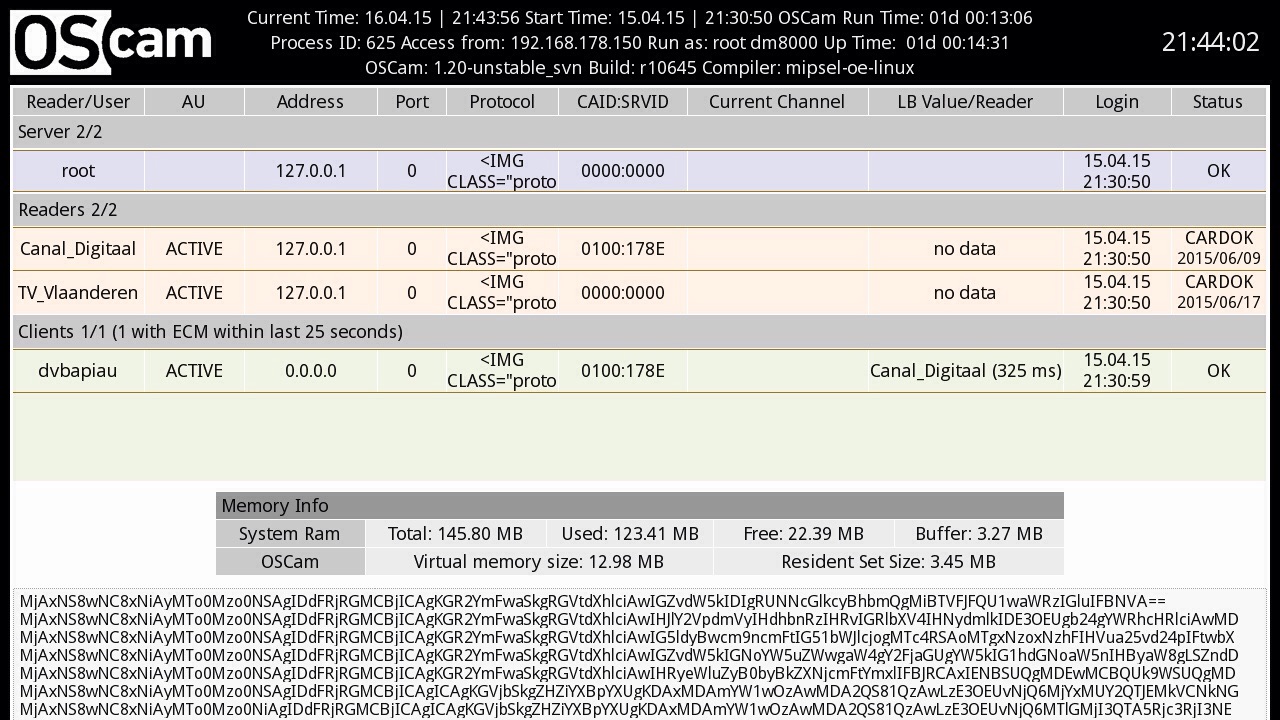
Task: Collapse the Readers 2/2 section
Action: [639, 210]
